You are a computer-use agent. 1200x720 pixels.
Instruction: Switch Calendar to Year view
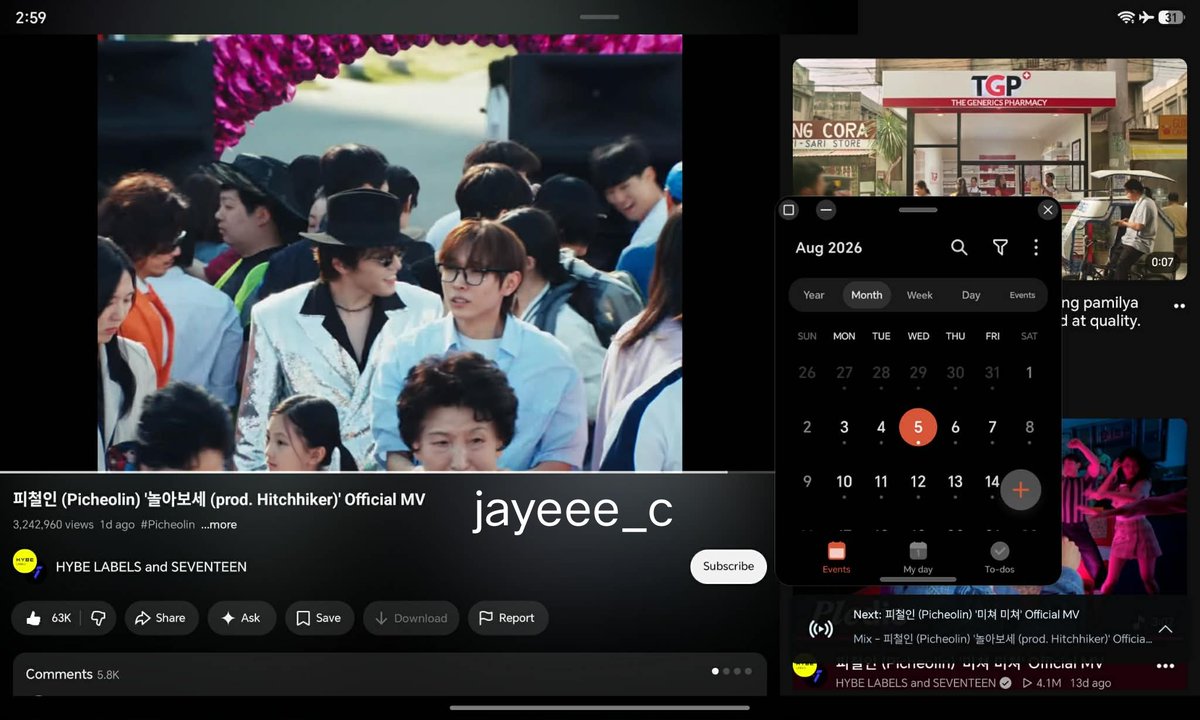point(814,295)
